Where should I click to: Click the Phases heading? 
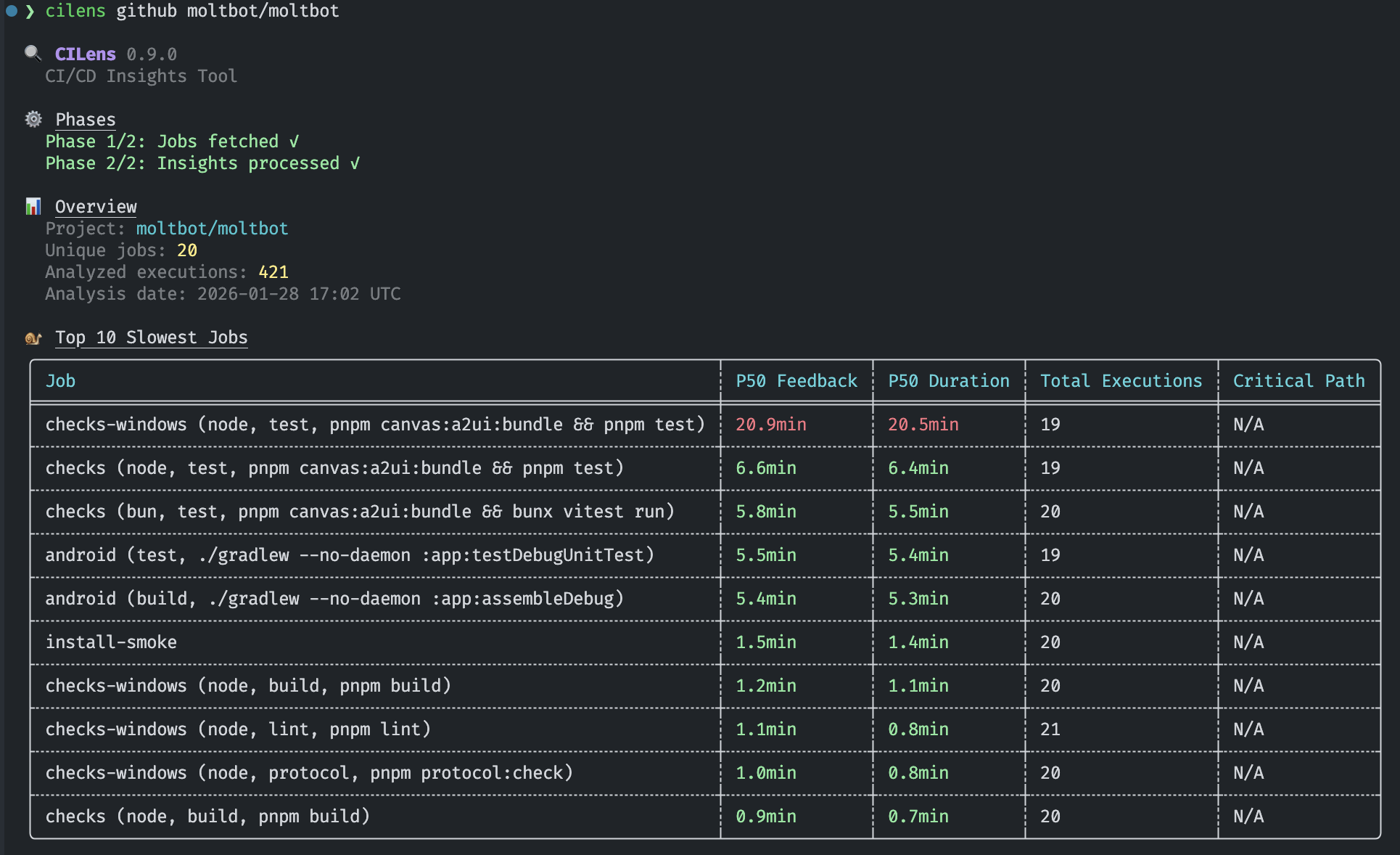[x=86, y=120]
